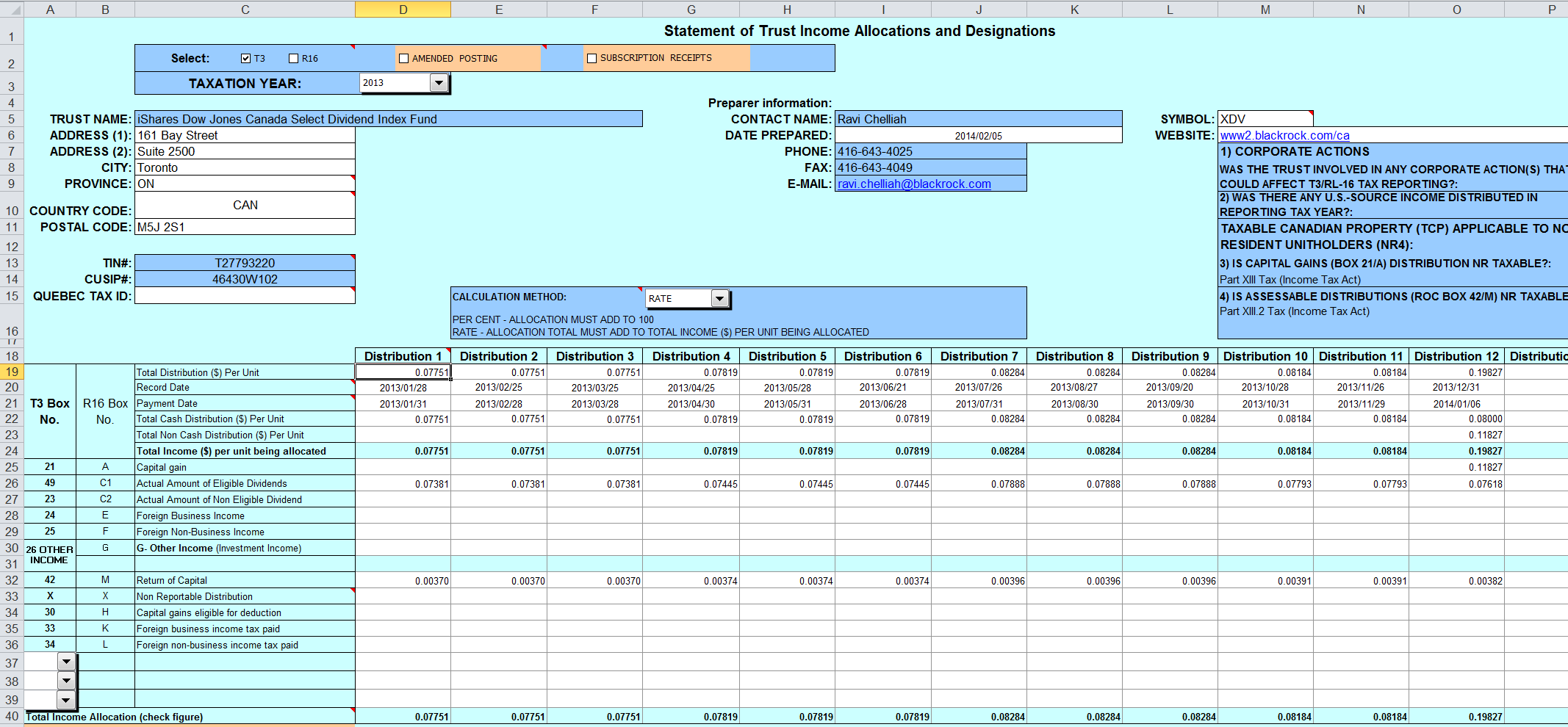
Task: Select the Phone cell 416-643-4025
Action: 931,151
